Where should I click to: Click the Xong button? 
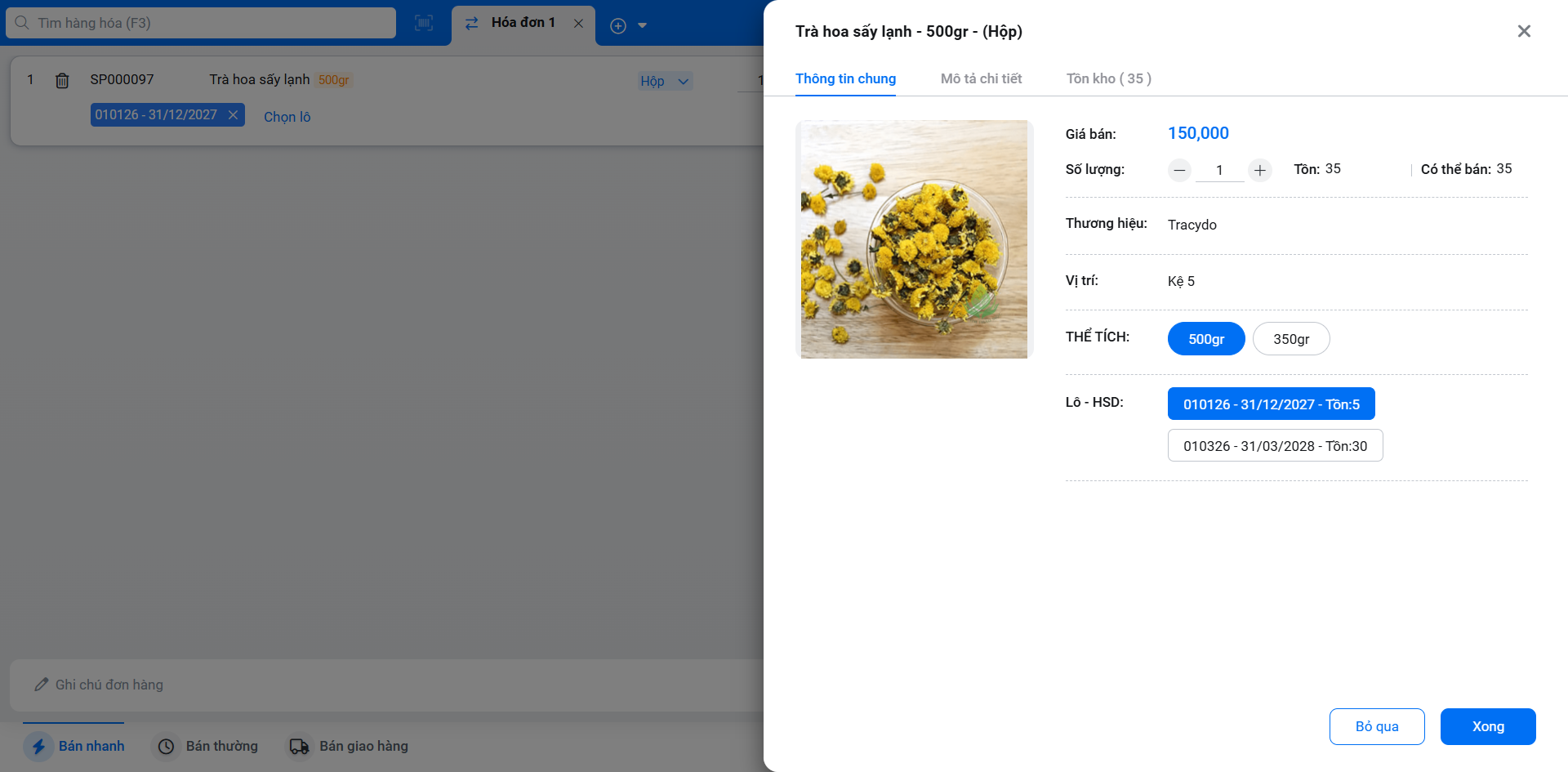point(1488,726)
